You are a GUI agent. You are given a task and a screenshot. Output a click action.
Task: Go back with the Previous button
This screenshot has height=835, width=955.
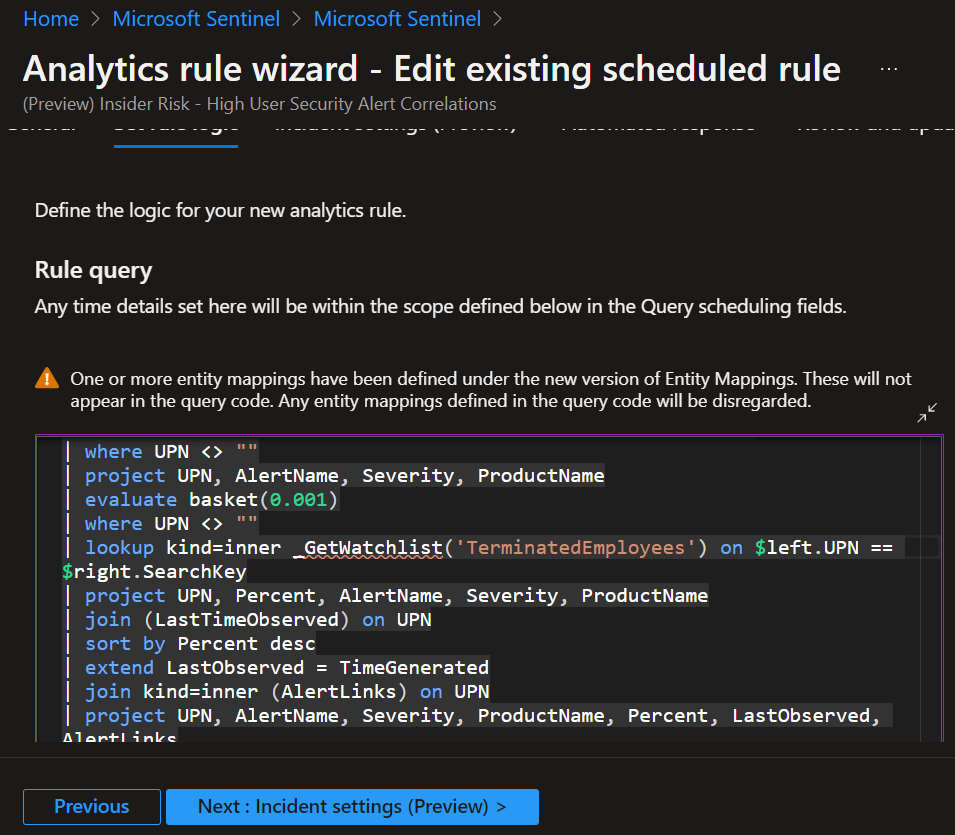[x=92, y=806]
